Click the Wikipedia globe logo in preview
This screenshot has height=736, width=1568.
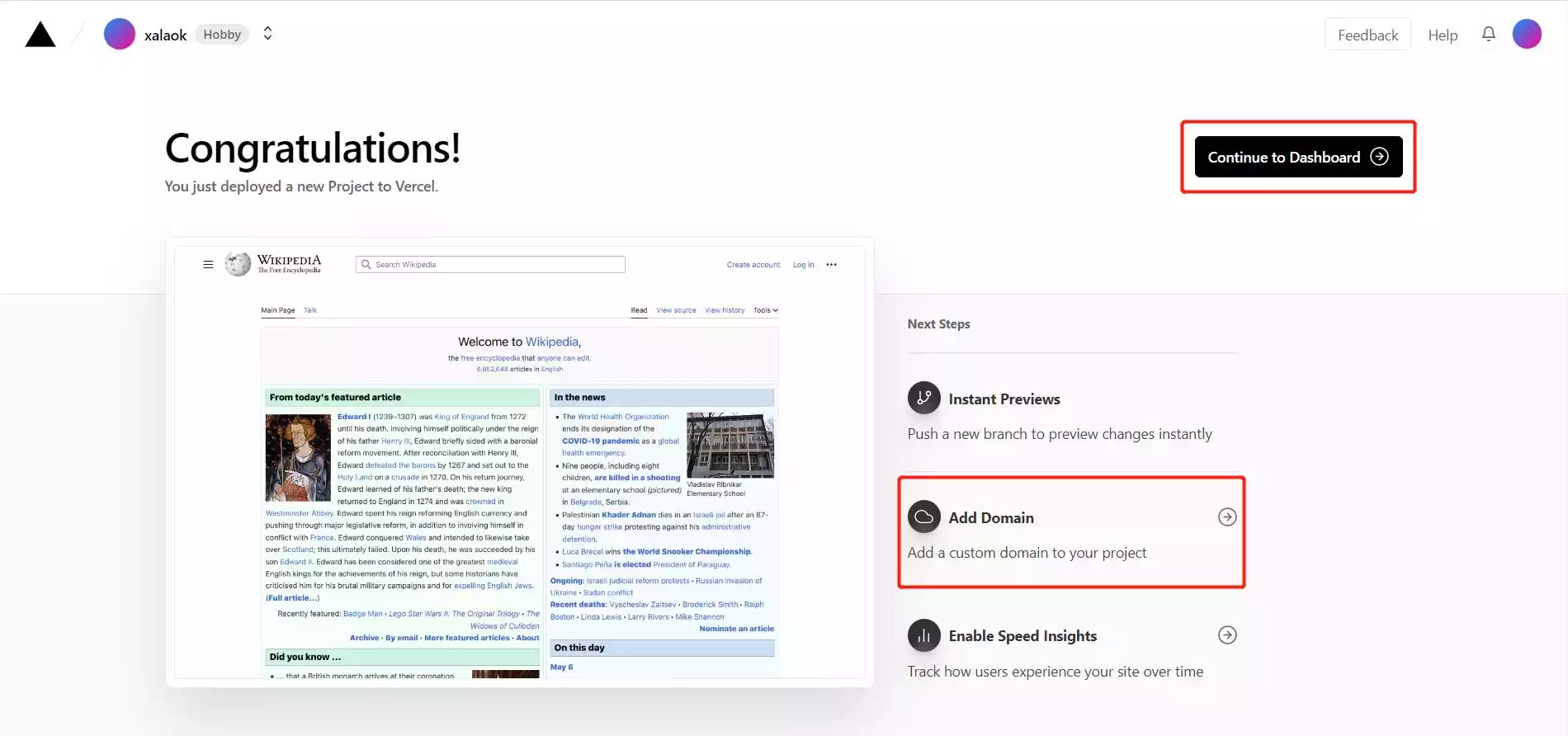(x=238, y=264)
